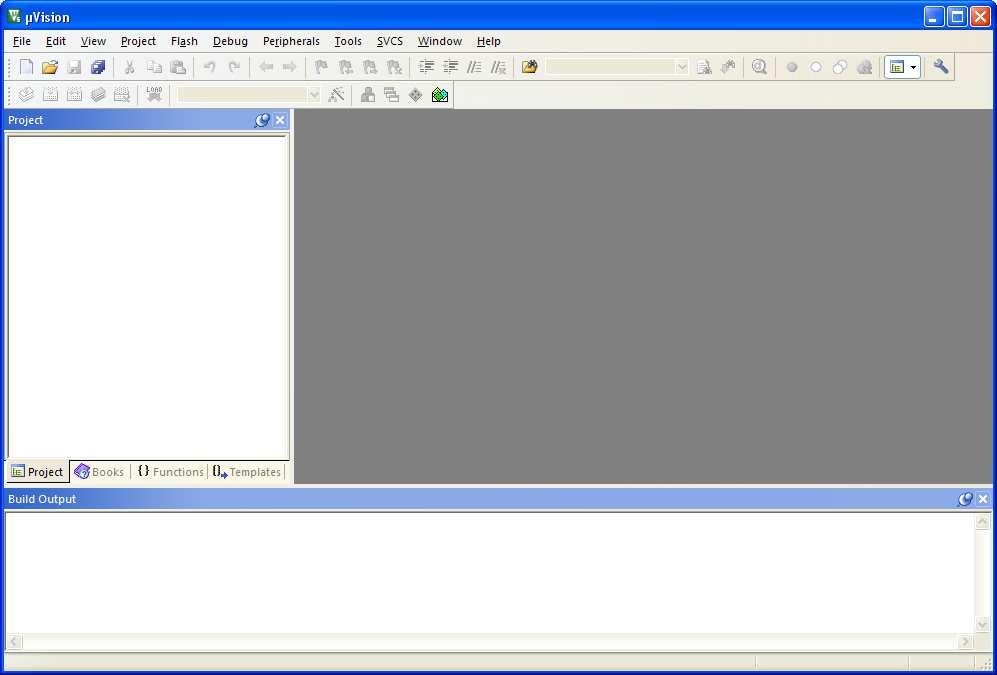Launch the Pack Installer icon
The image size is (997, 675).
(440, 95)
